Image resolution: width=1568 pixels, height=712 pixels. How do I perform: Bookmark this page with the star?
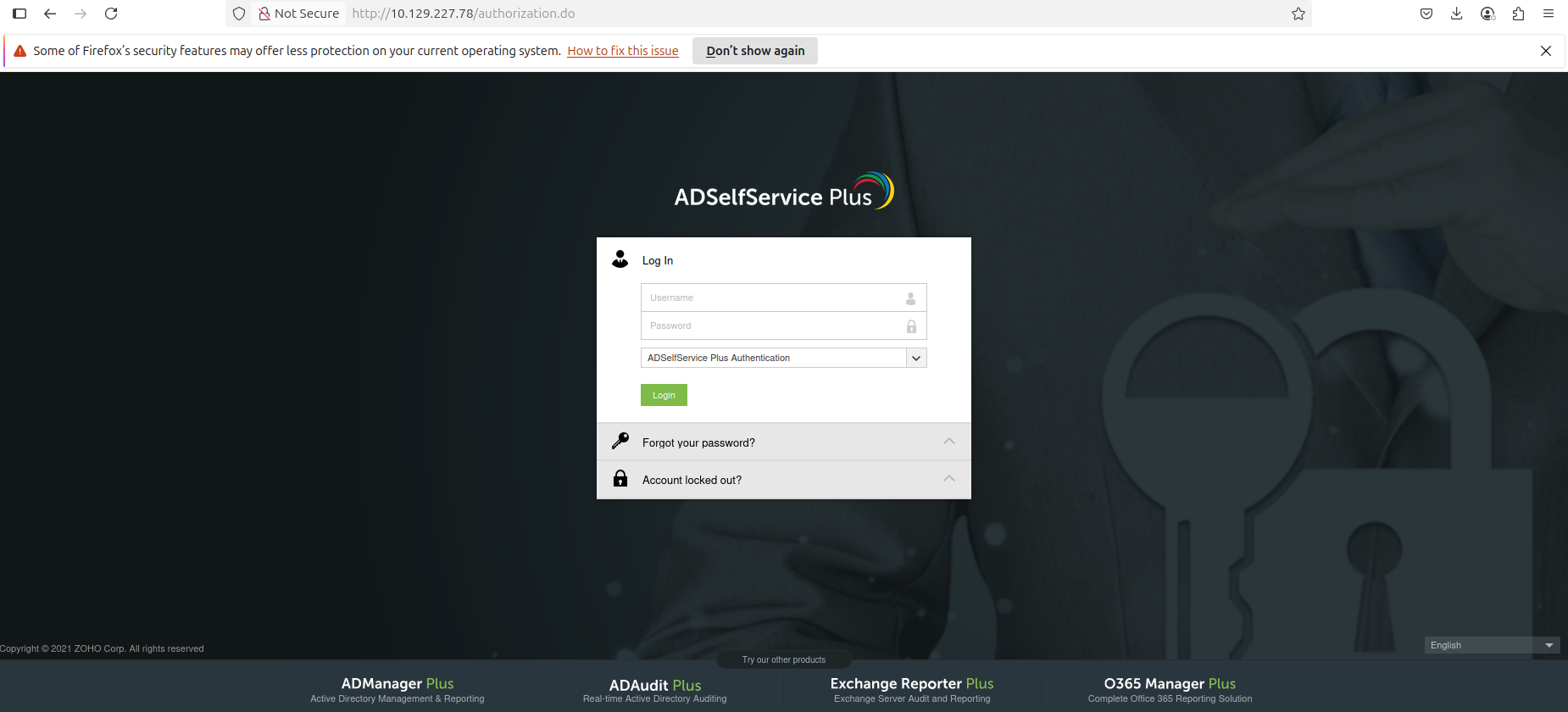point(1298,14)
